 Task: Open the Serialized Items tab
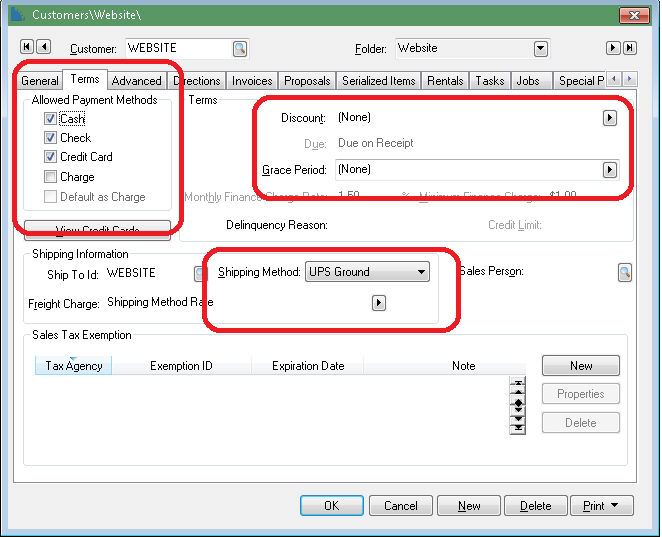pyautogui.click(x=378, y=81)
